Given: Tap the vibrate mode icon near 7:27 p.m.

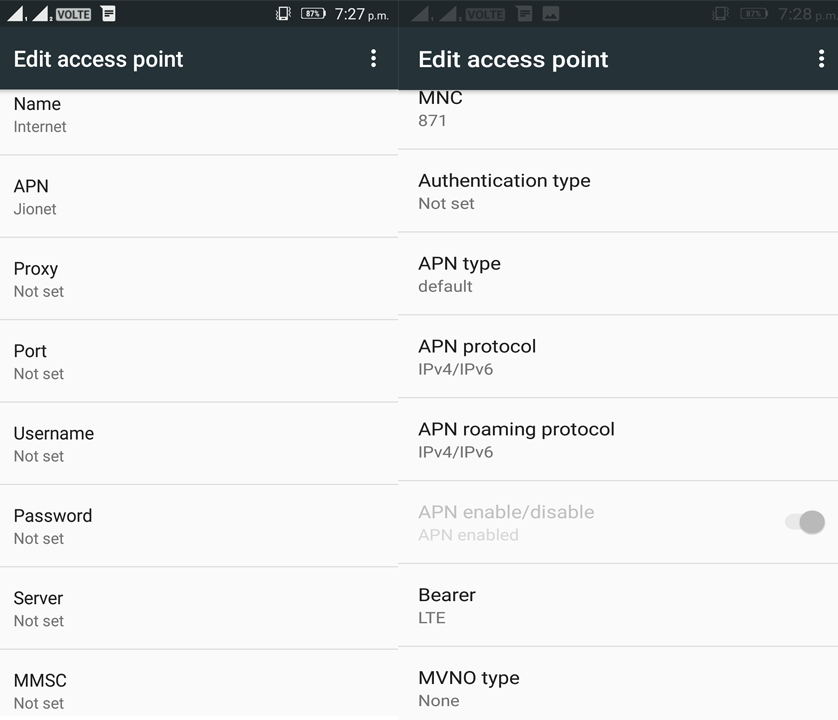Looking at the screenshot, I should 283,14.
